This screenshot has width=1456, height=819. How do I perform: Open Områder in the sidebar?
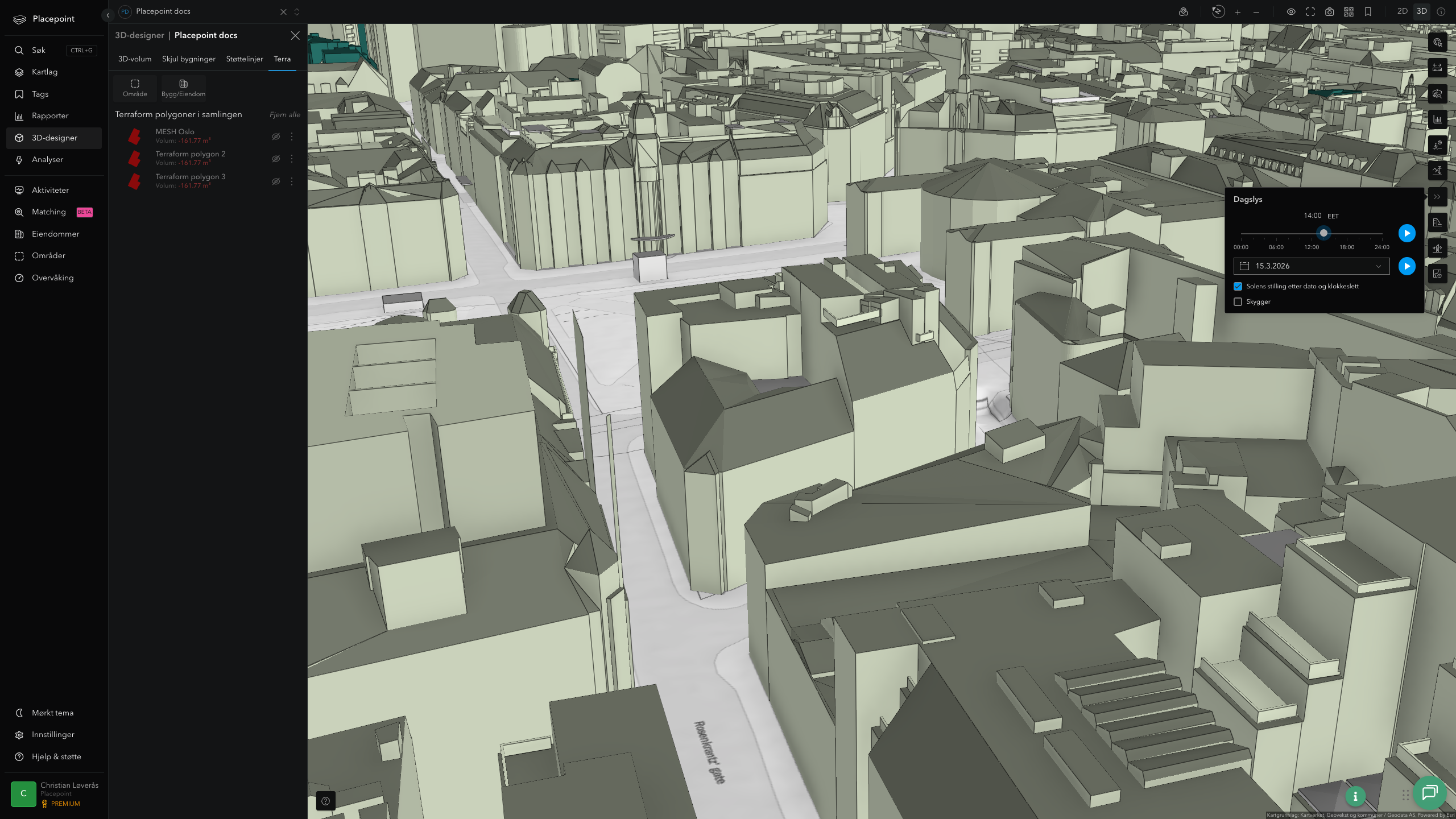[x=54, y=255]
